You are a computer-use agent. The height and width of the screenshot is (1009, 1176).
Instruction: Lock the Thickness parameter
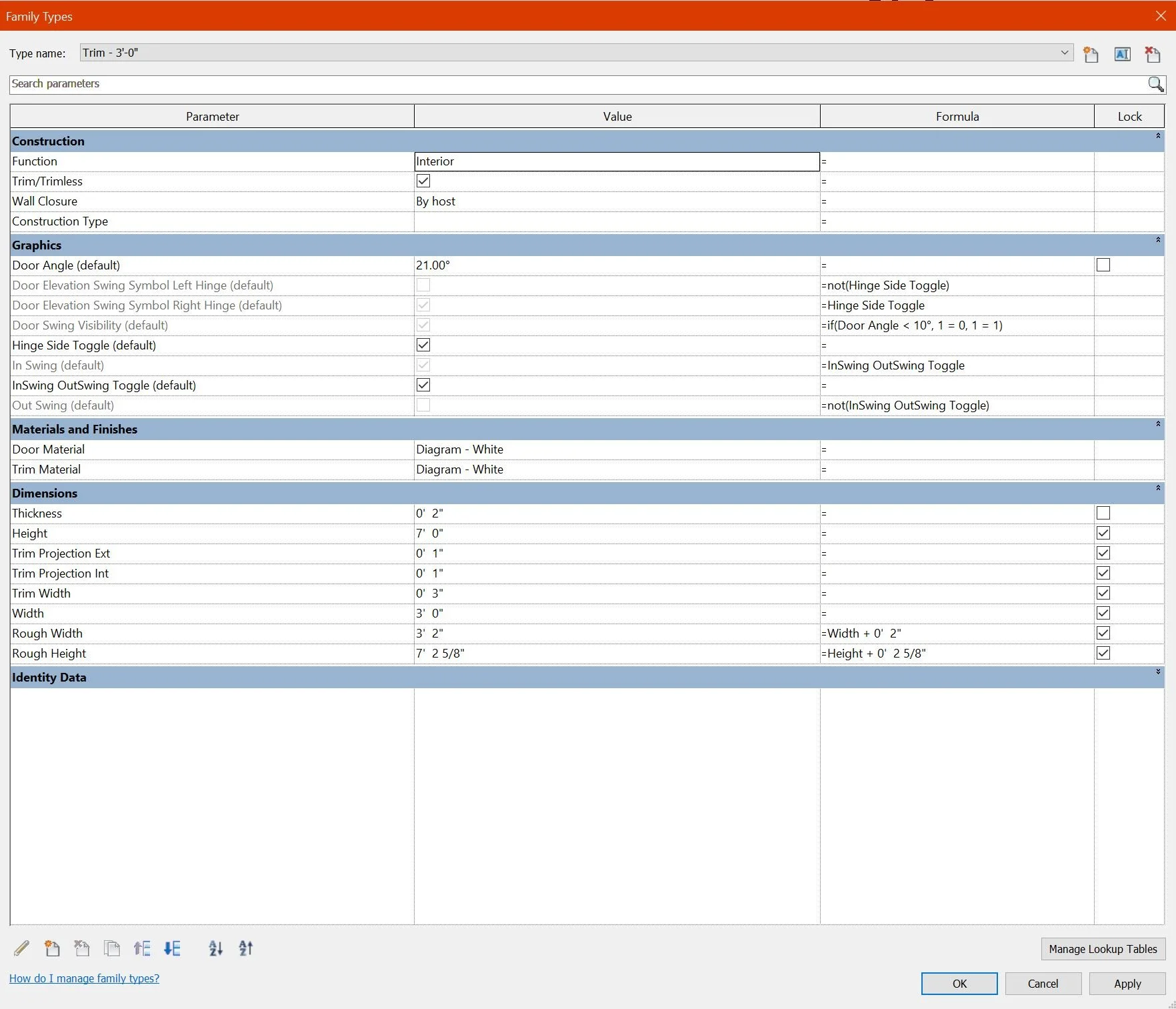point(1103,513)
